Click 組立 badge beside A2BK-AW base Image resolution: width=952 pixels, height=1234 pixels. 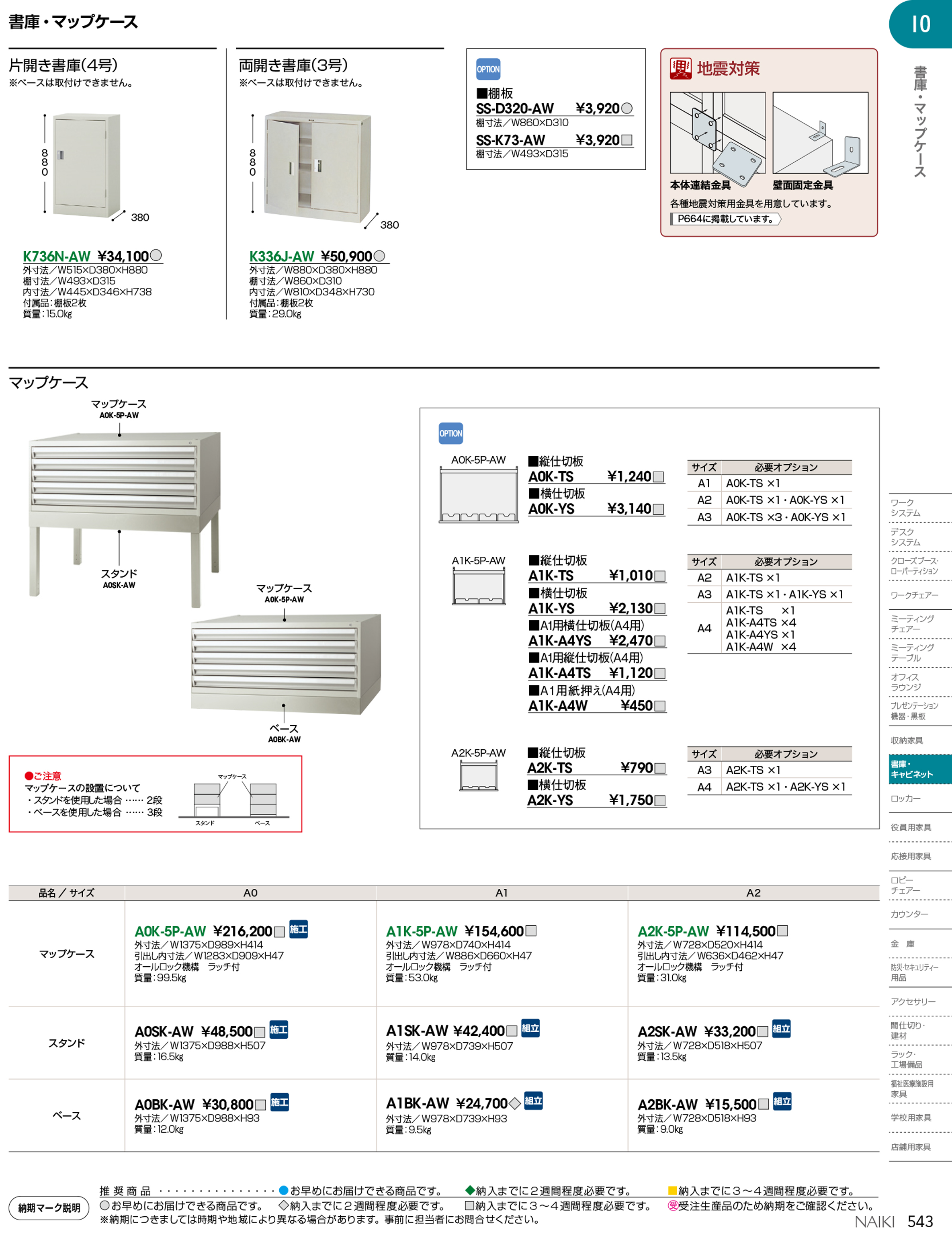point(781,1101)
